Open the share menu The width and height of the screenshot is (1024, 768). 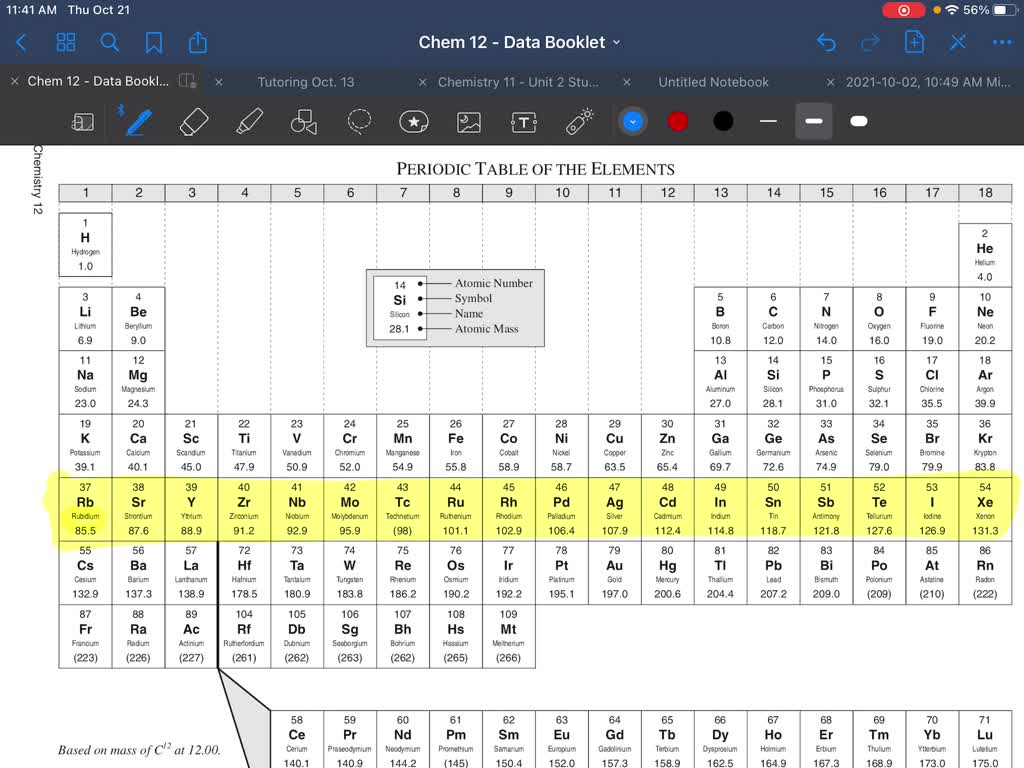pos(197,42)
